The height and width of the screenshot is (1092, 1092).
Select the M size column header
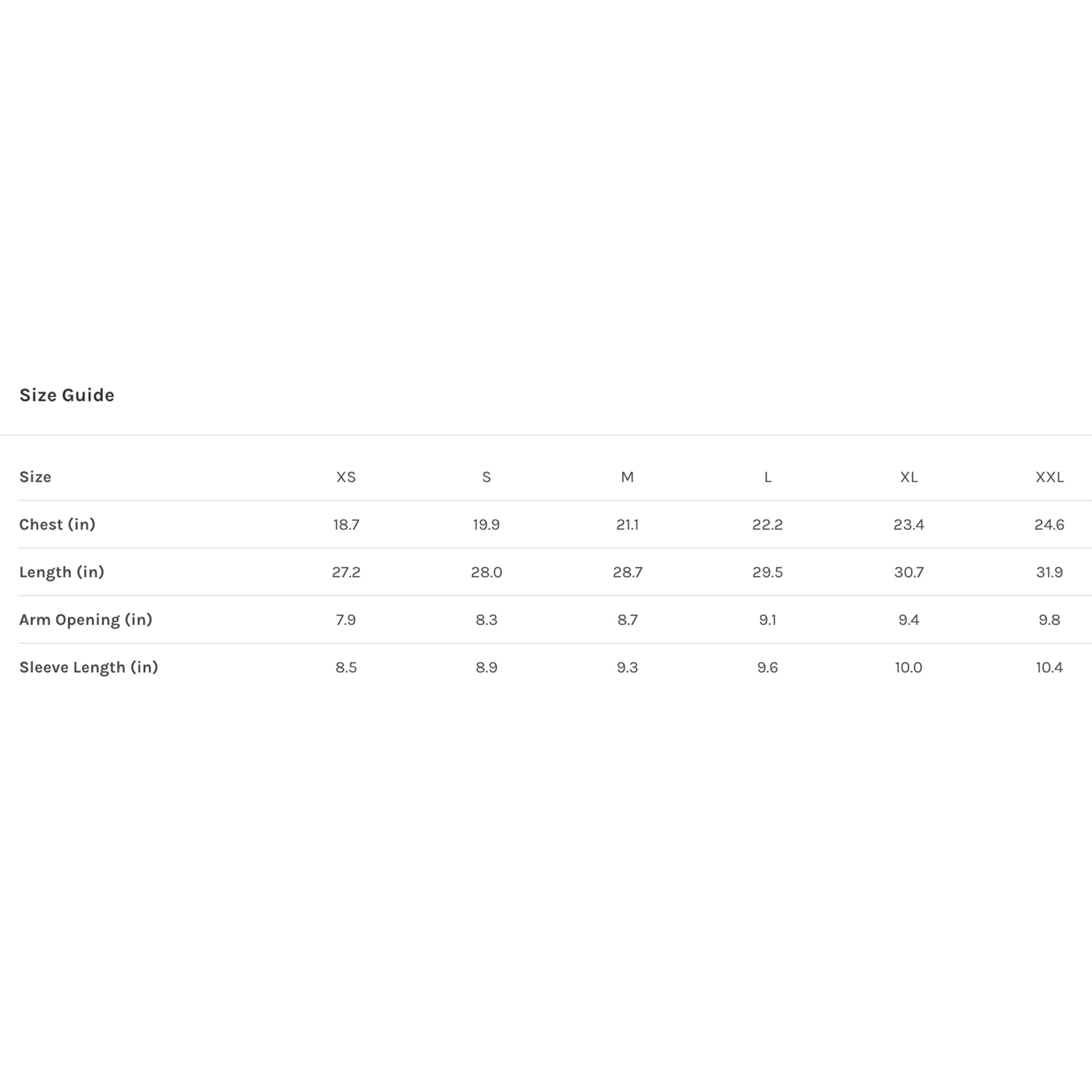628,477
